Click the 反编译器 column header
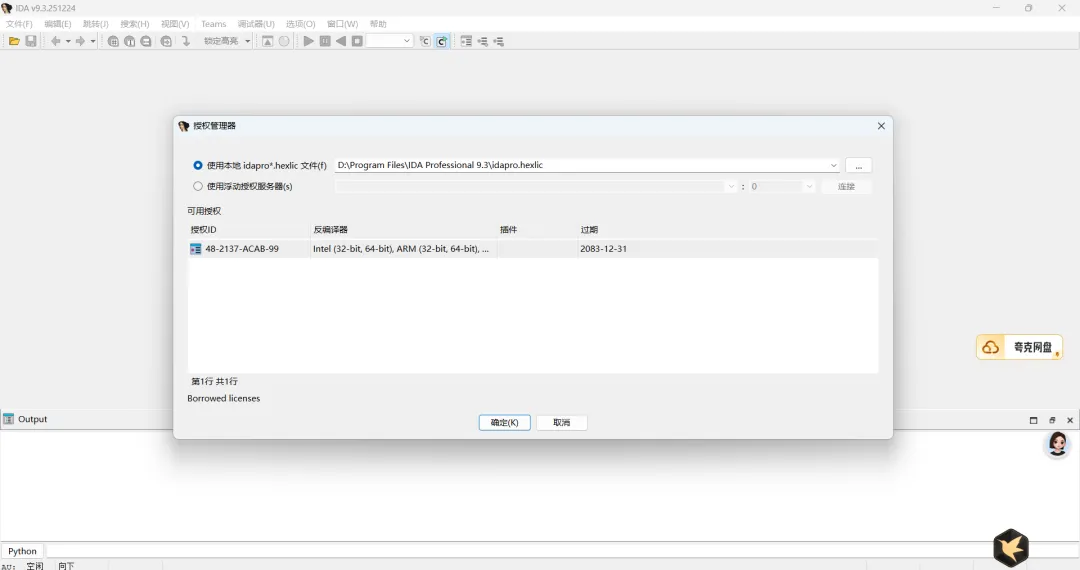 [404, 229]
